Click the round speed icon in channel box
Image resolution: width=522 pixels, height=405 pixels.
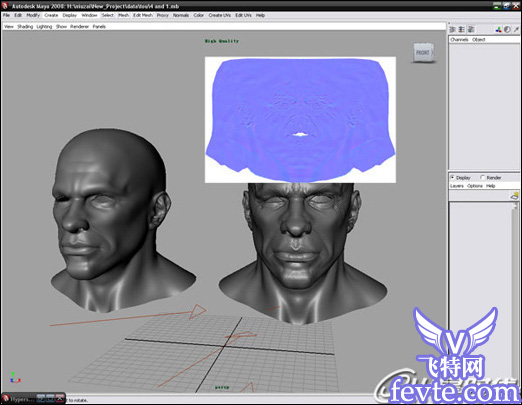[507, 30]
